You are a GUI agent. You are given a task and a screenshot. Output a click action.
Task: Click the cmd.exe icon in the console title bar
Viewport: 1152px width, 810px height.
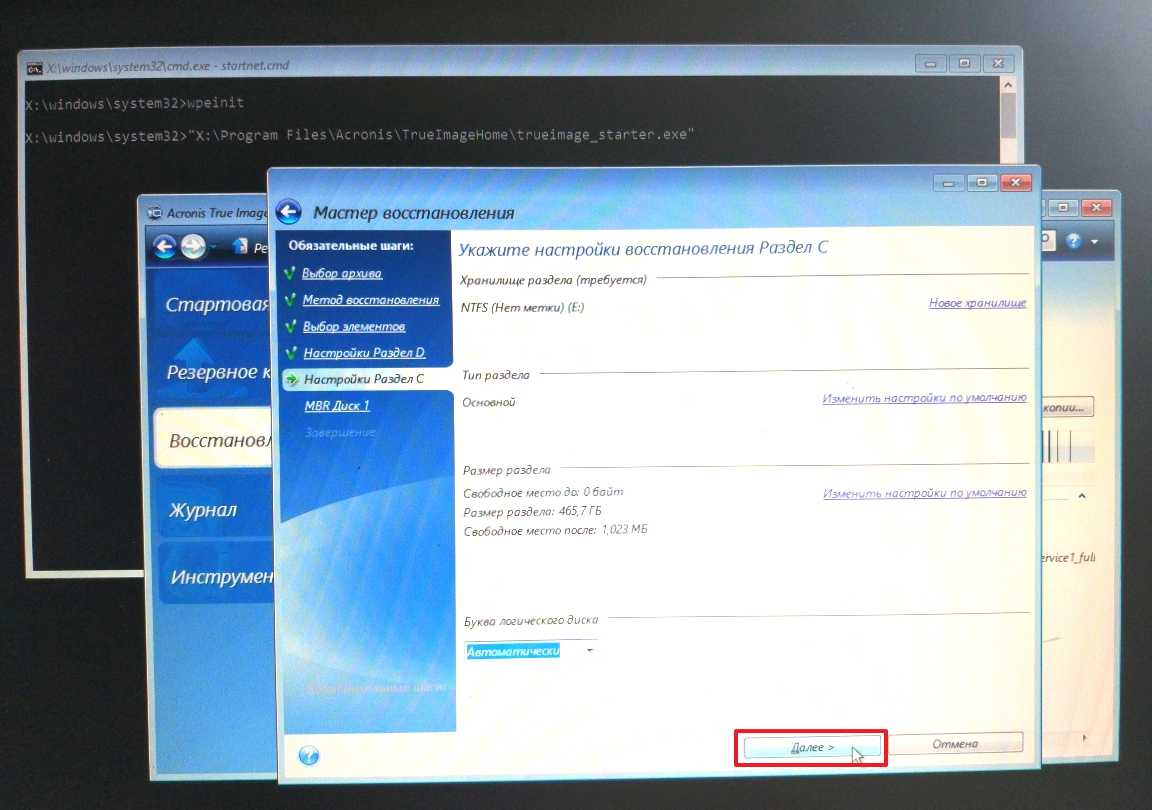(34, 68)
